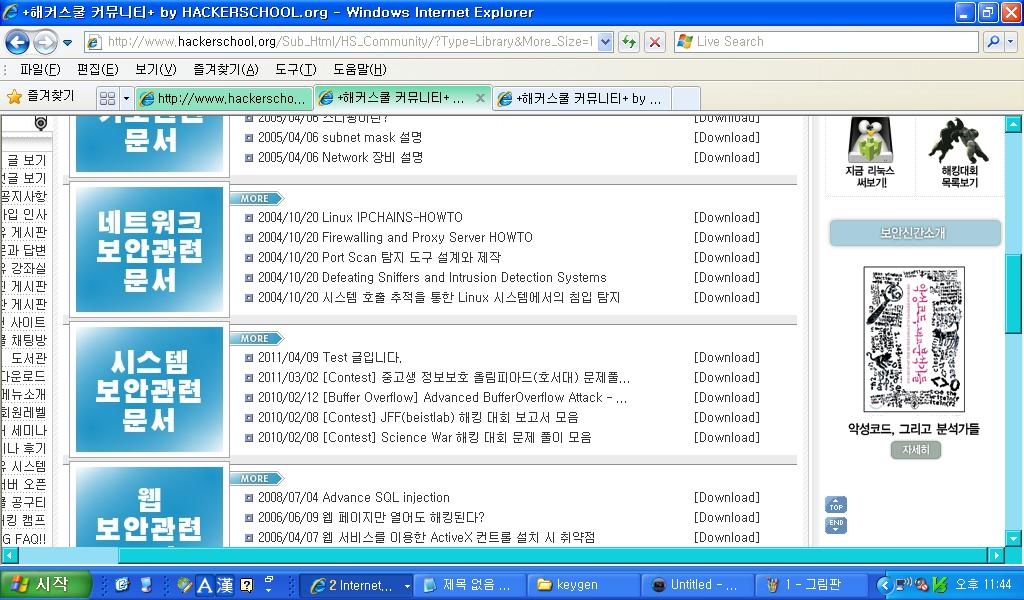Click the Live Search magnifier icon
The width and height of the screenshot is (1024, 600).
pyautogui.click(x=990, y=42)
